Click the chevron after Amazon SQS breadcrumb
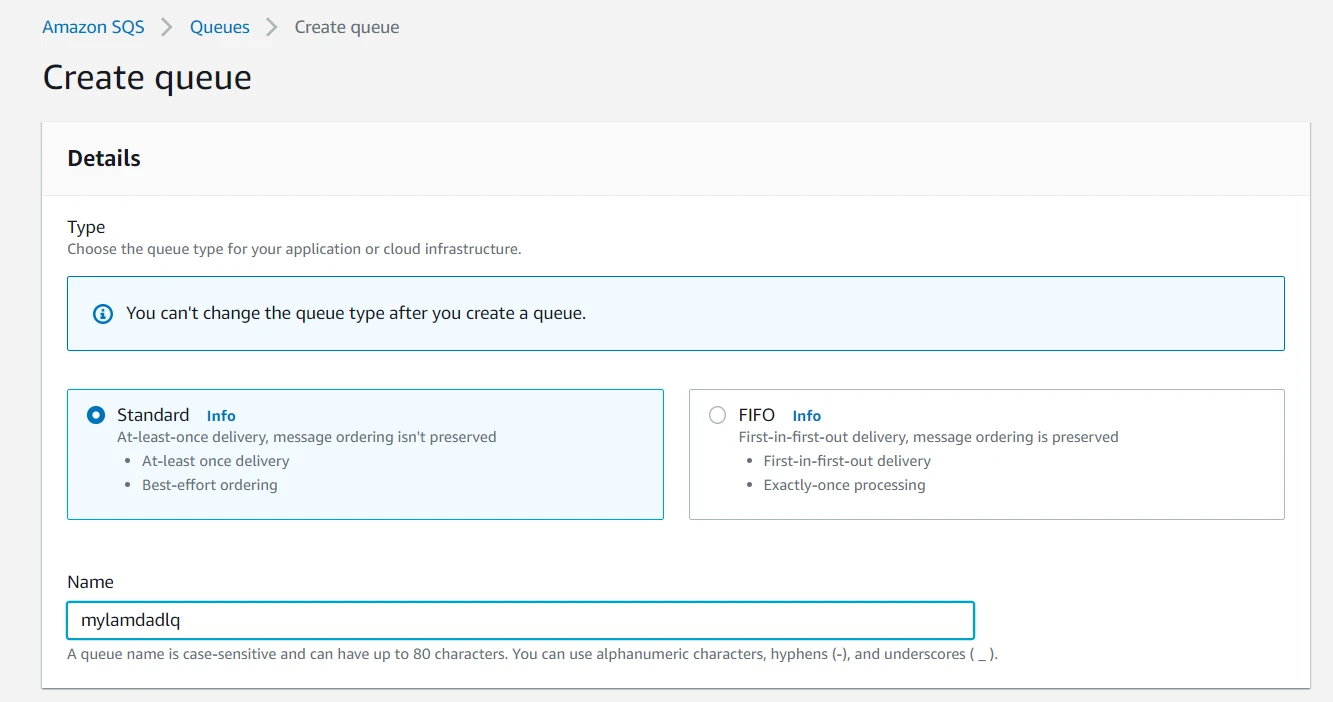Image resolution: width=1333 pixels, height=702 pixels. click(x=167, y=27)
